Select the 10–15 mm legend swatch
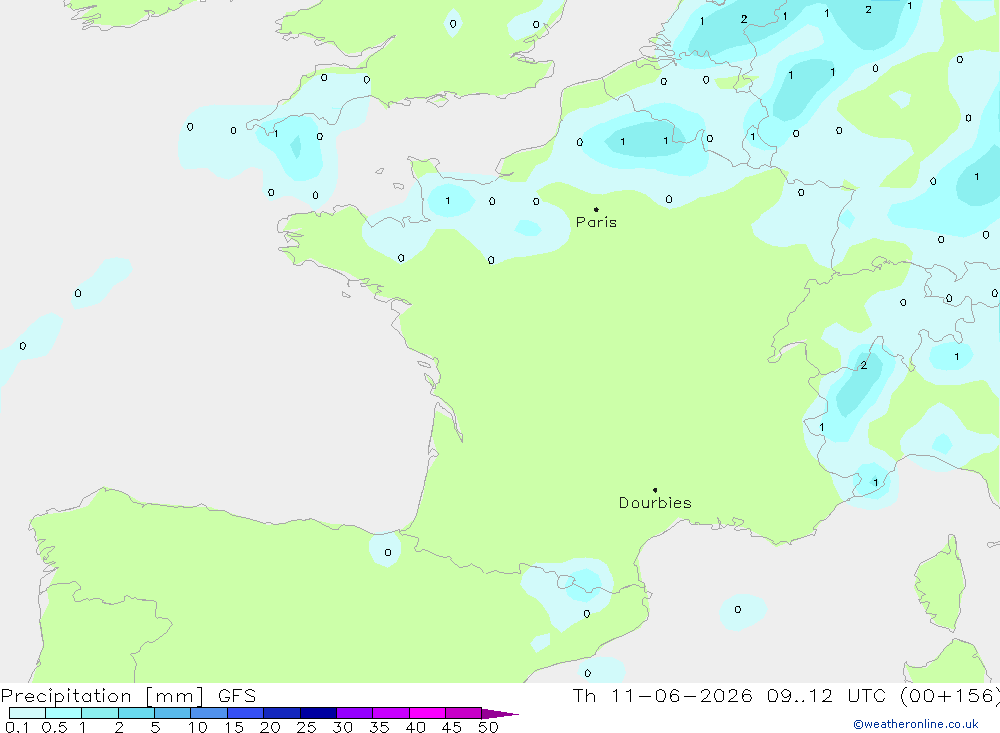 [x=209, y=713]
